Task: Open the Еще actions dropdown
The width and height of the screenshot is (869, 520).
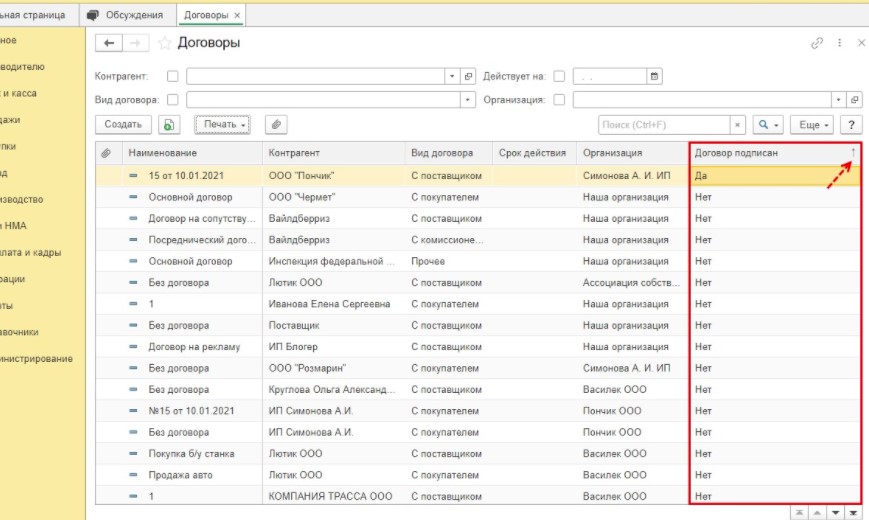Action: click(x=811, y=125)
